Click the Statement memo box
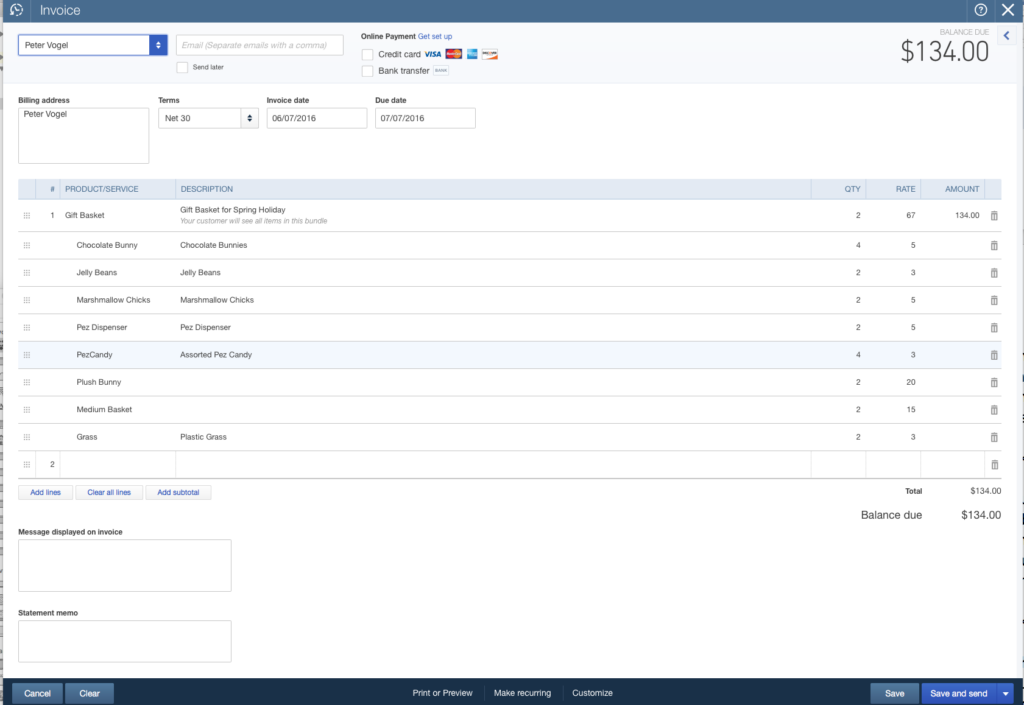This screenshot has height=705, width=1024. pos(125,642)
